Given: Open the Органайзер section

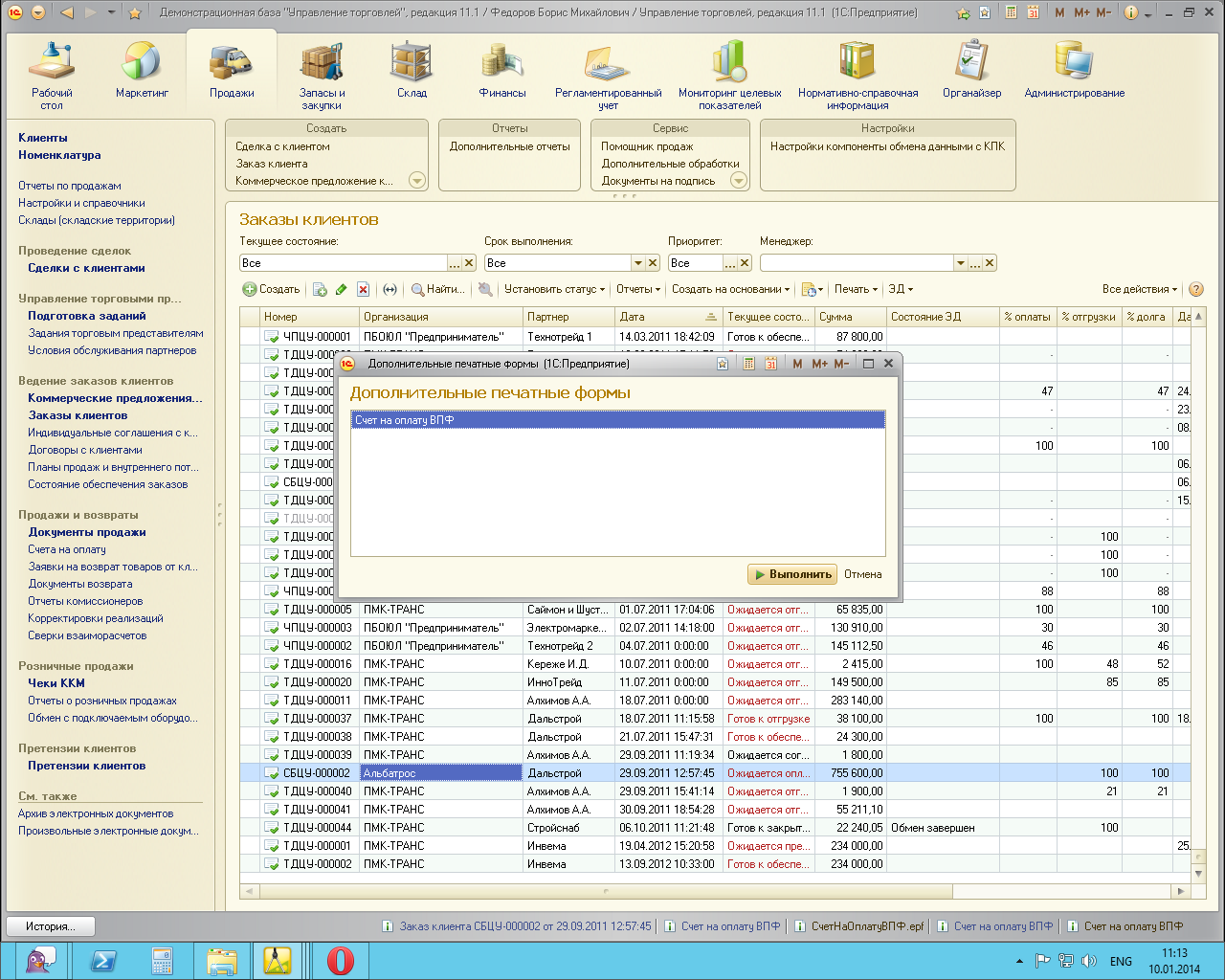Looking at the screenshot, I should coord(971,71).
